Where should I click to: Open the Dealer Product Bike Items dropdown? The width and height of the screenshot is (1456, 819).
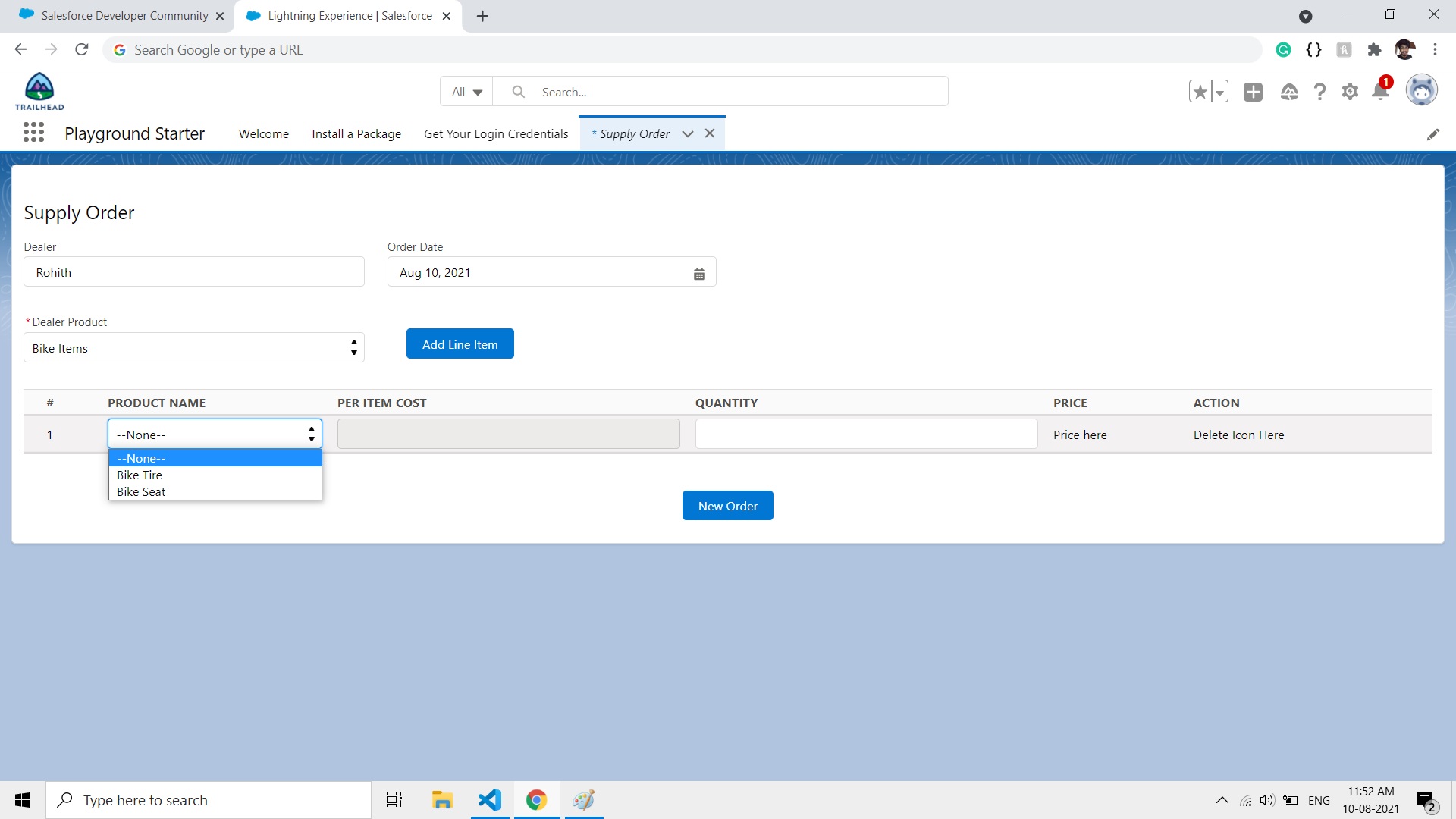[194, 348]
